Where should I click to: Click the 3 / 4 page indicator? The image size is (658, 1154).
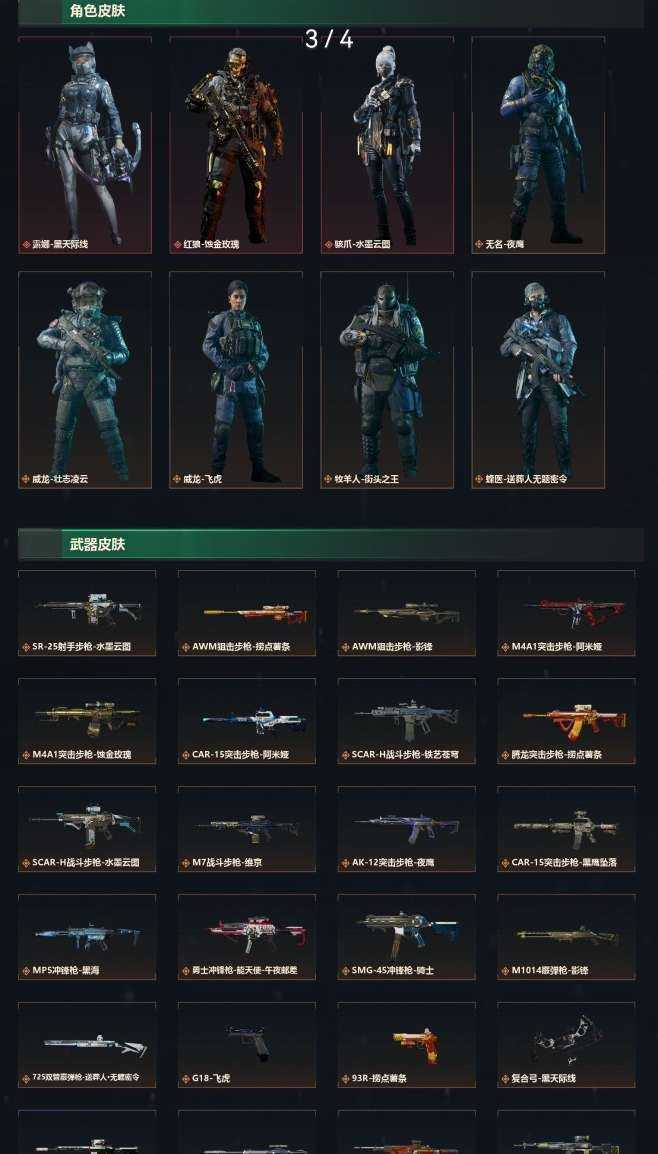click(x=329, y=40)
